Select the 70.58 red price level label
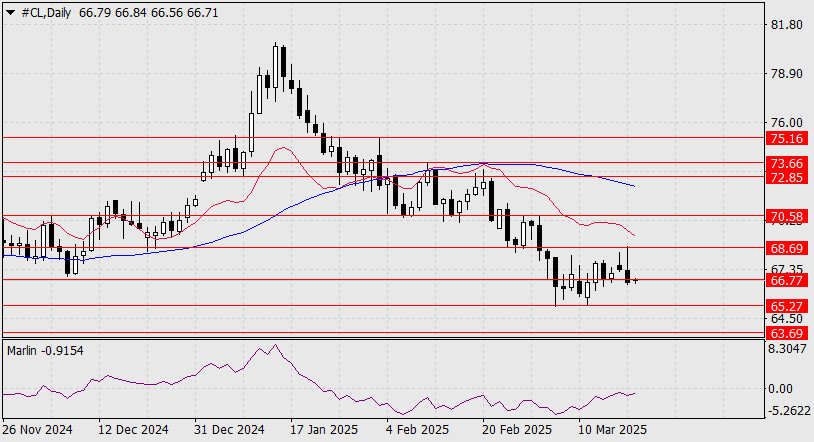Screen dimensions: 814x442 [x=786, y=217]
